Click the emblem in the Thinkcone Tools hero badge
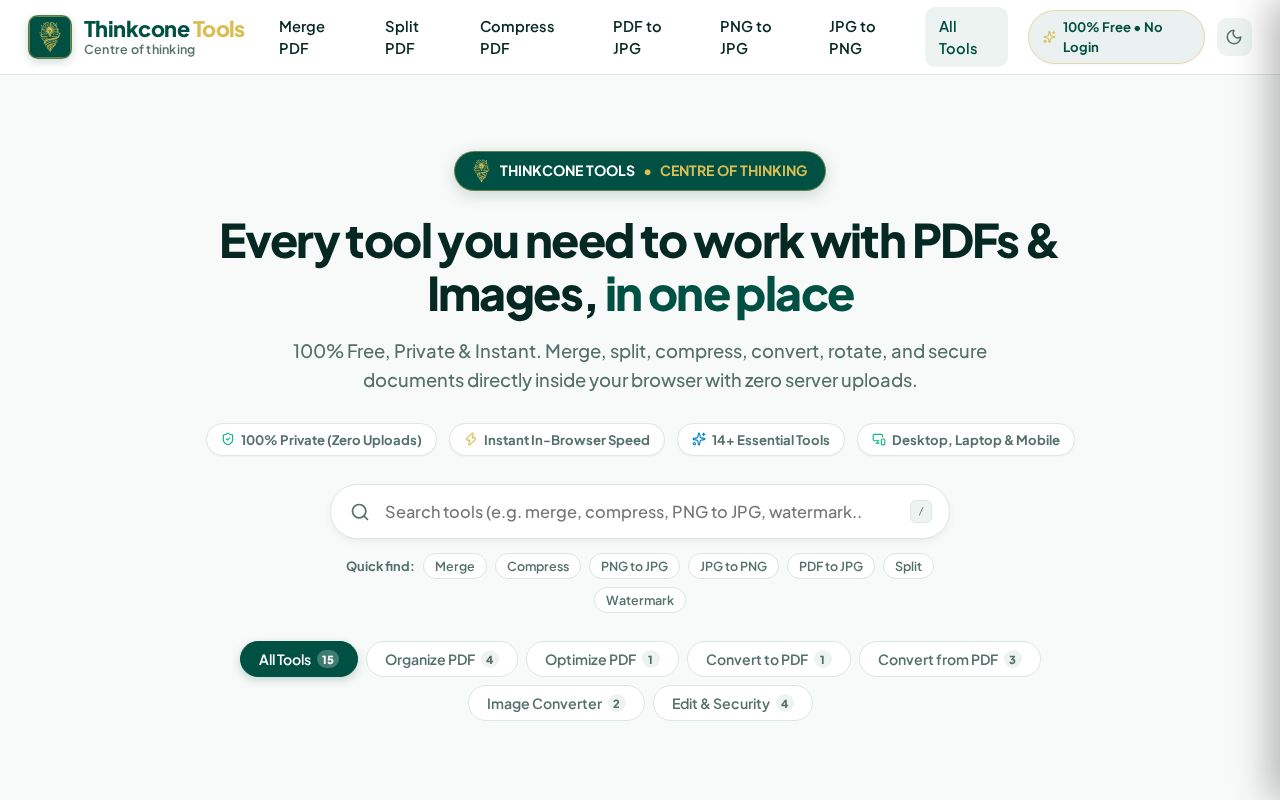Viewport: 1280px width, 800px height. pyautogui.click(x=481, y=171)
